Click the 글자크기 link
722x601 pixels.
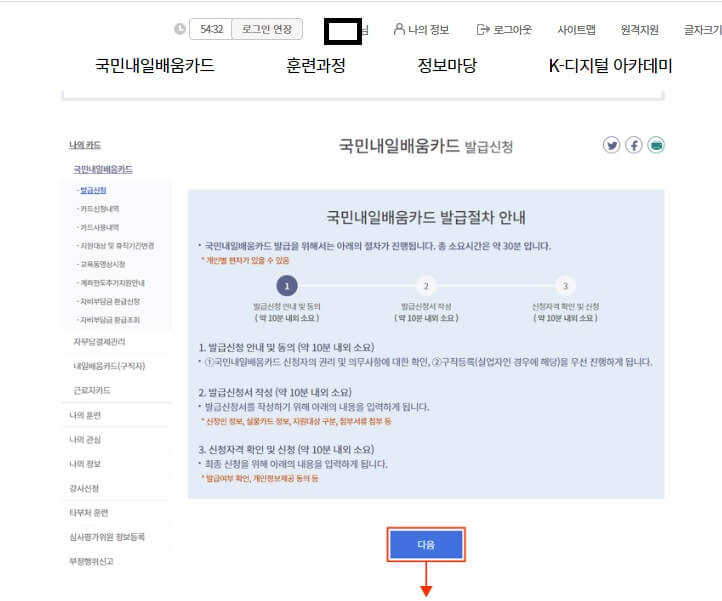[x=703, y=29]
